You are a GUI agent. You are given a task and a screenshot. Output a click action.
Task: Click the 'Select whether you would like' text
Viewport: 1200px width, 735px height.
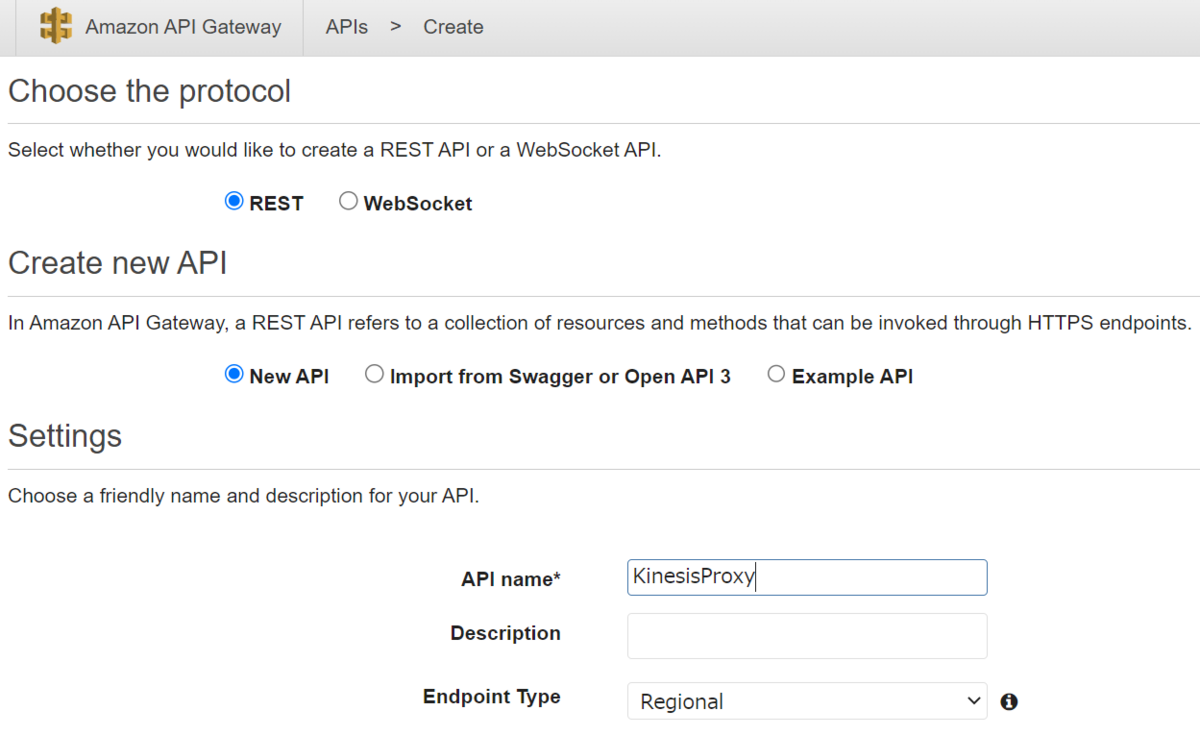click(335, 151)
